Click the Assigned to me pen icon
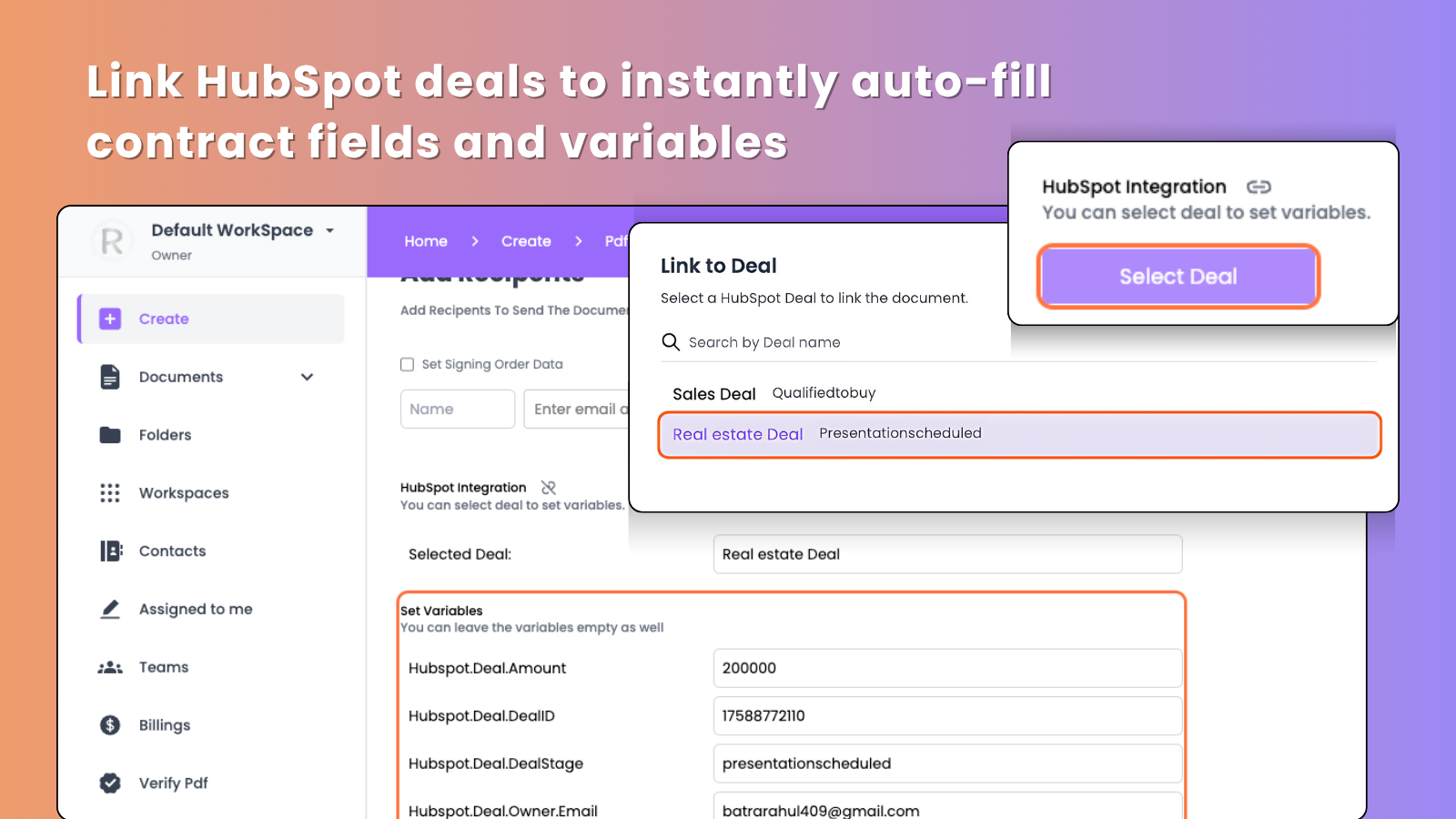 tap(110, 609)
